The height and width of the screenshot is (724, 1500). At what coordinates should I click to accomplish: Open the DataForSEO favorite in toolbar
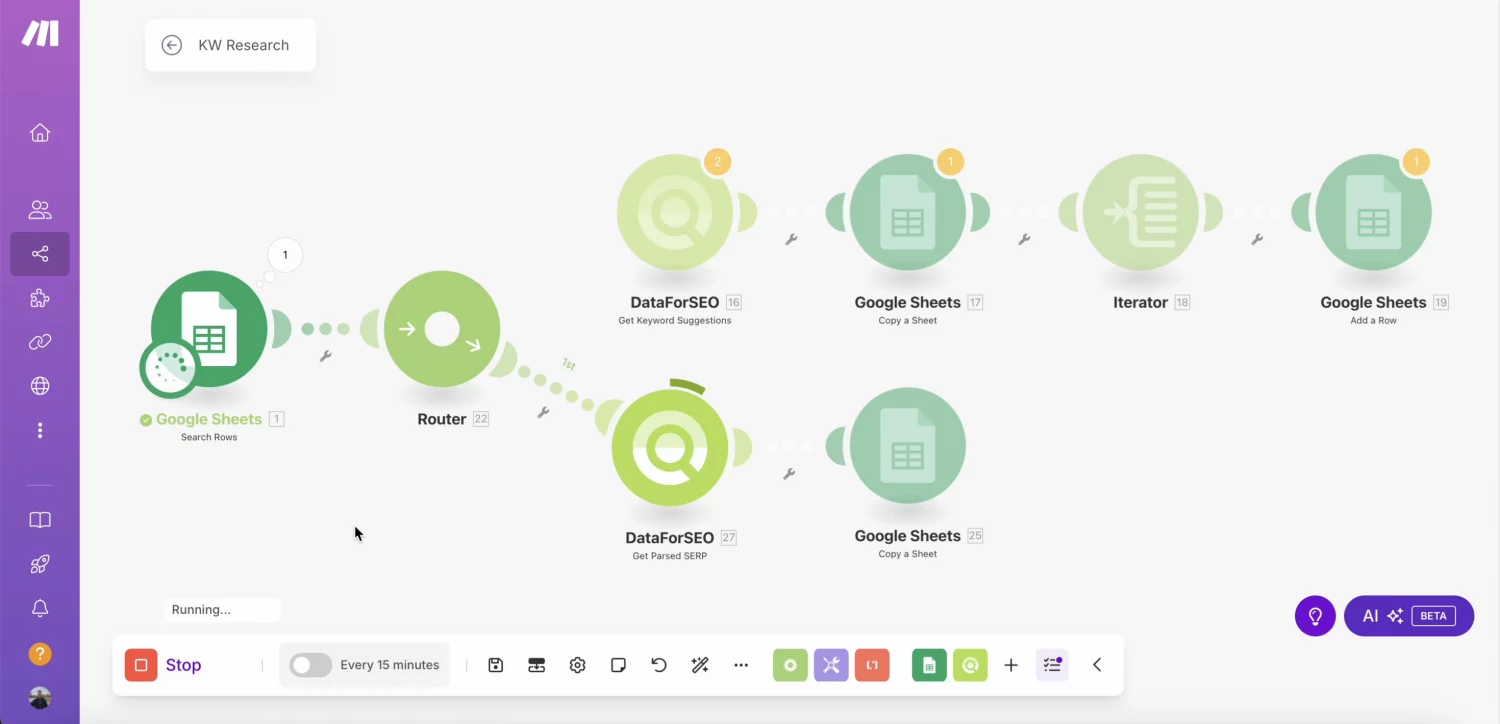pos(970,665)
